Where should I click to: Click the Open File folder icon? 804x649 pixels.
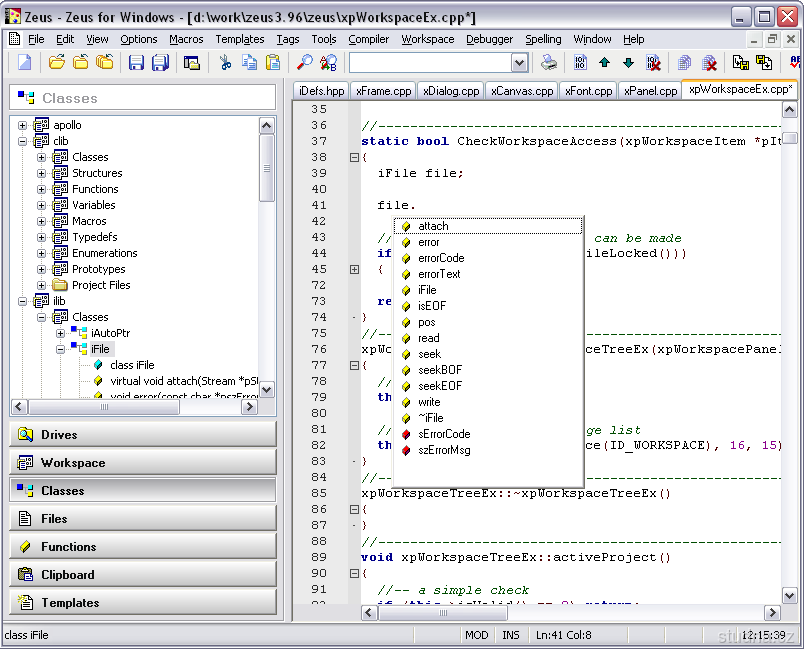tap(57, 63)
